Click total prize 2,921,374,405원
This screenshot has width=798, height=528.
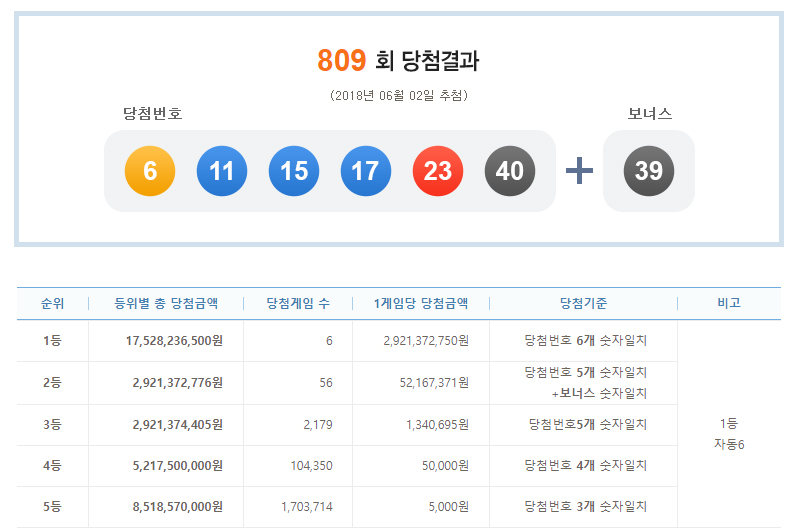point(178,425)
